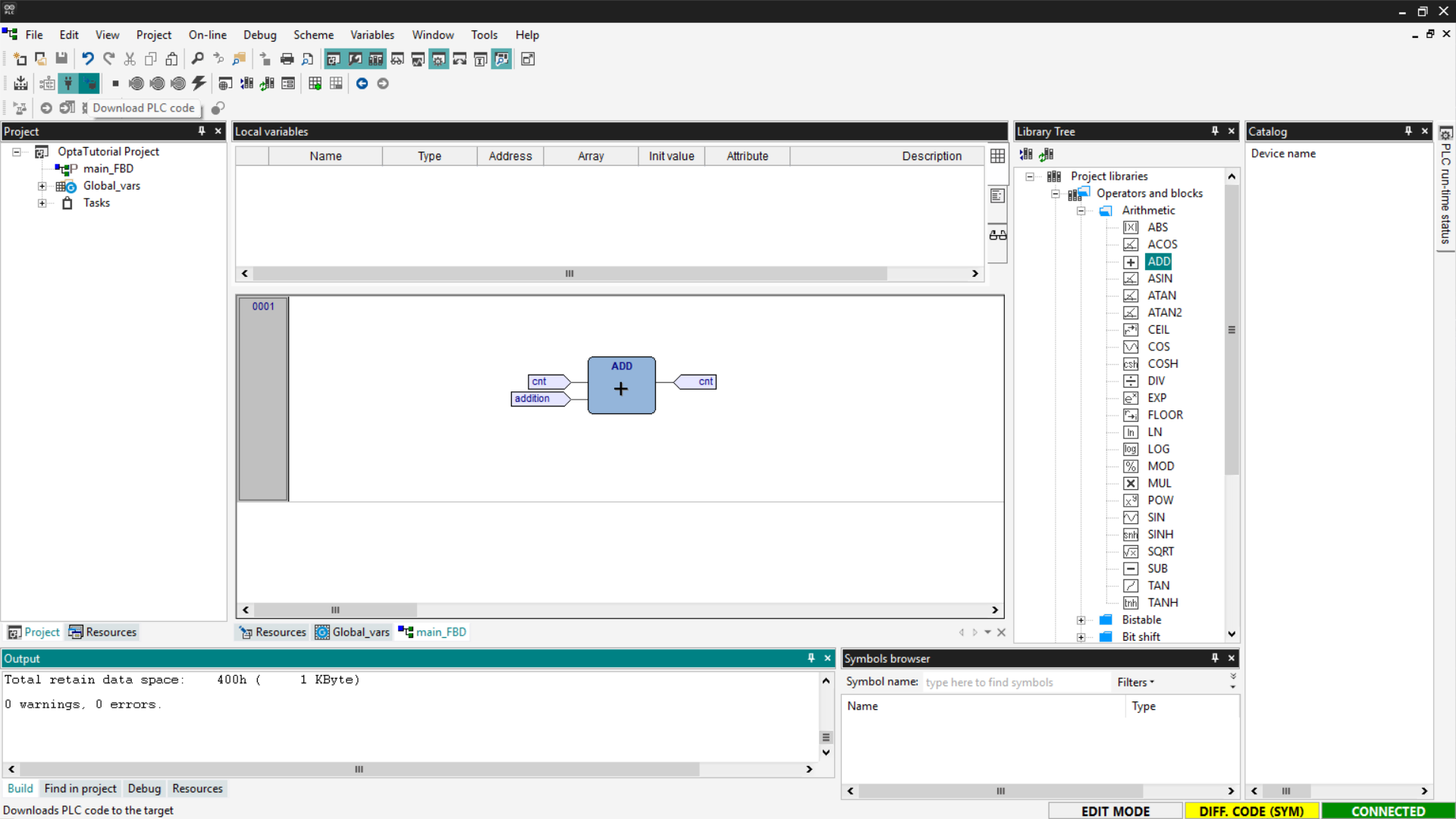Toggle the pin on Output panel
Image resolution: width=1456 pixels, height=819 pixels.
pos(811,658)
